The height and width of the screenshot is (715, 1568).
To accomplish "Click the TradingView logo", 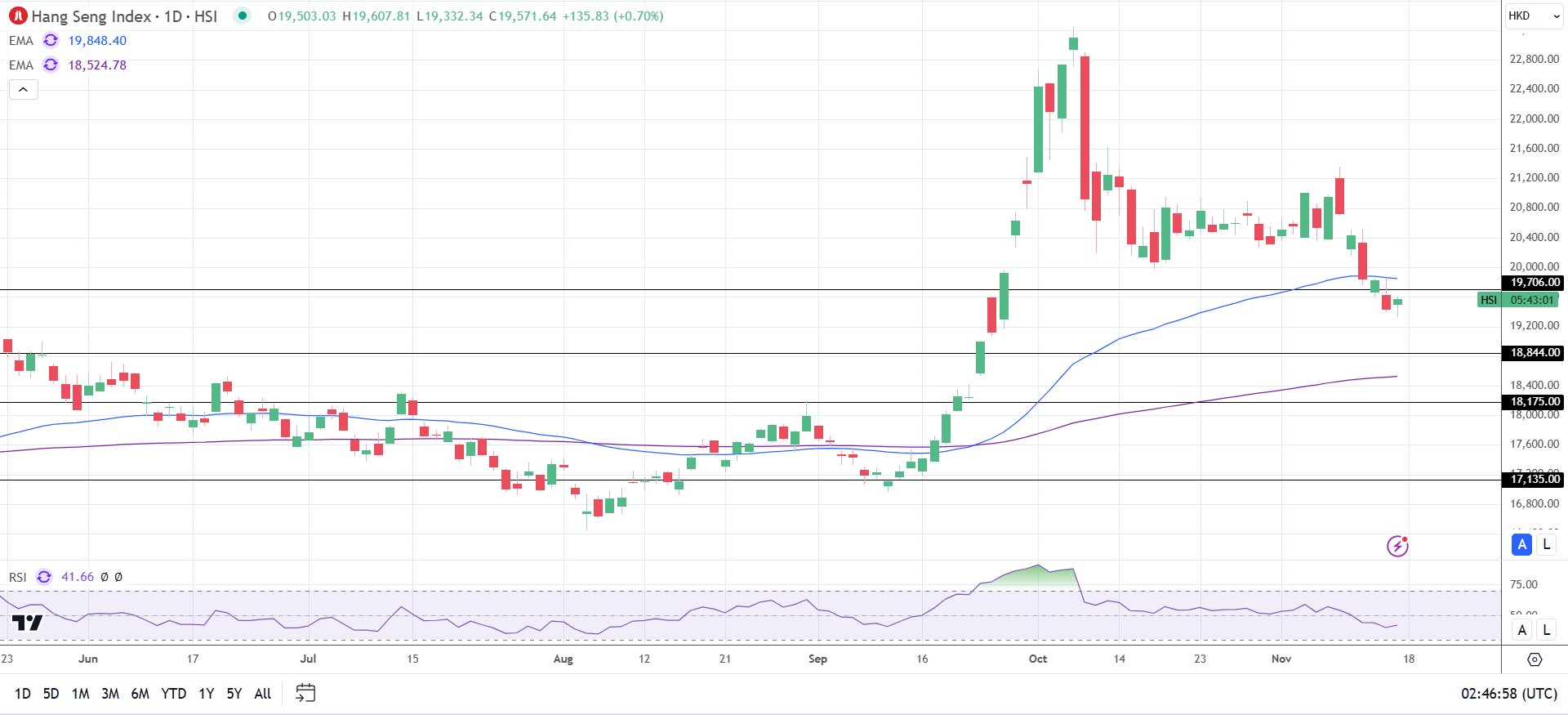I will (x=27, y=623).
